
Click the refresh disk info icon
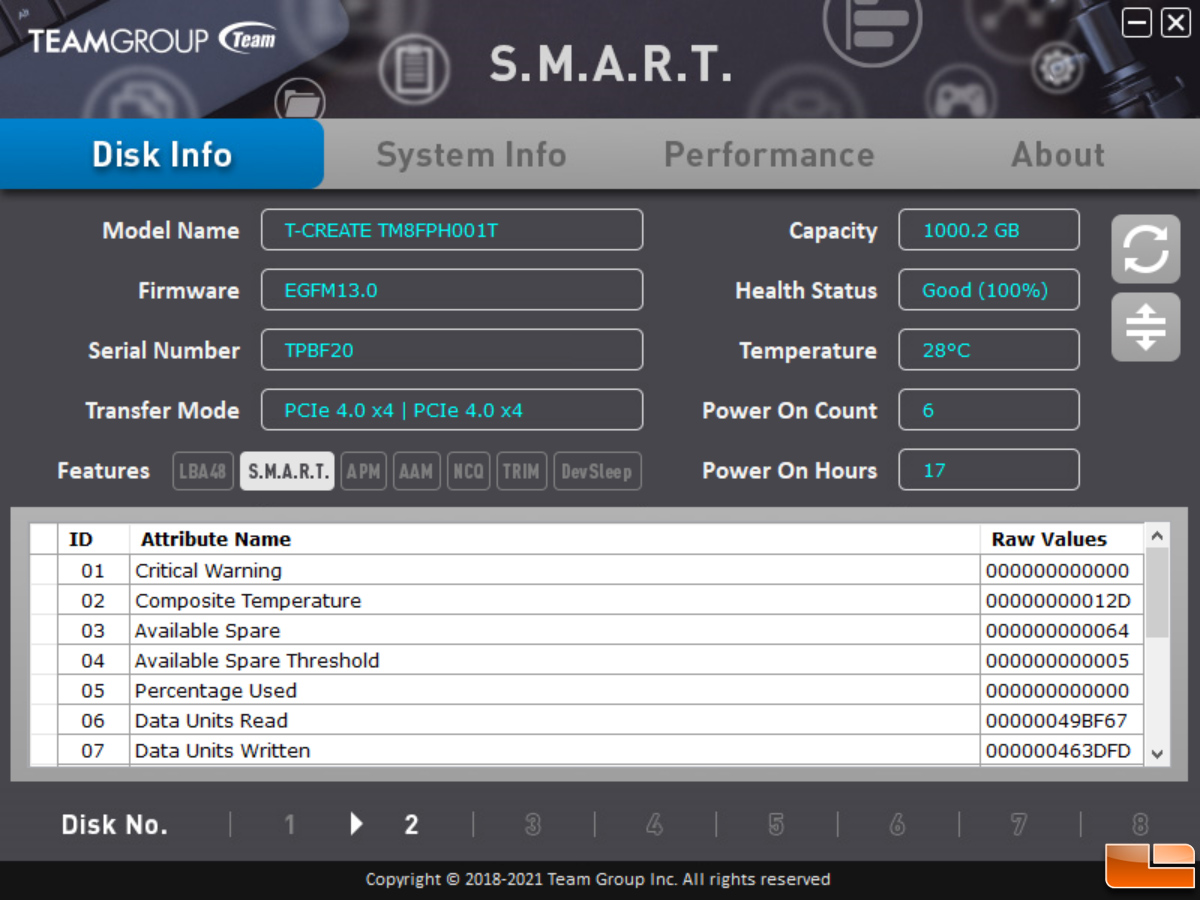[1146, 249]
